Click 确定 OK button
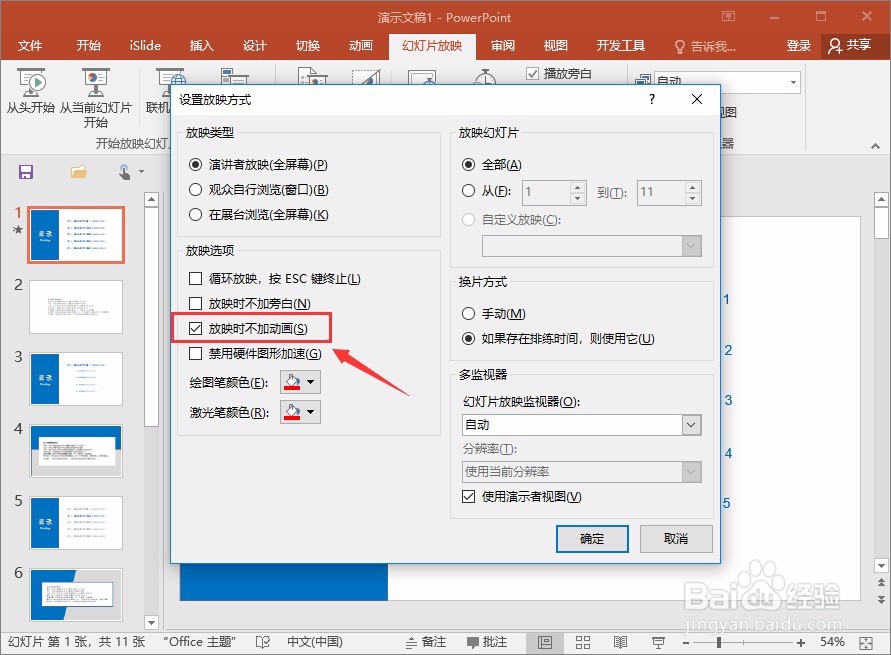This screenshot has width=891, height=655. tap(592, 539)
